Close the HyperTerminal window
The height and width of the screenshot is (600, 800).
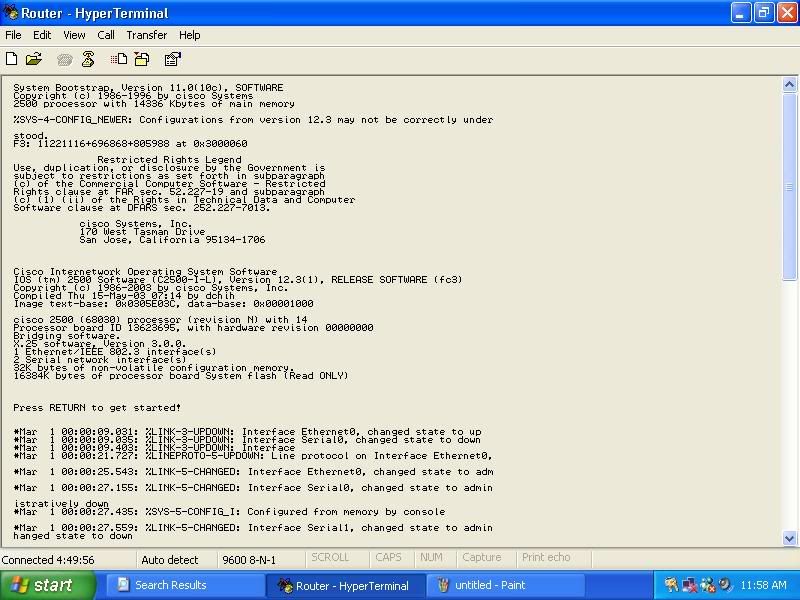pyautogui.click(x=787, y=12)
